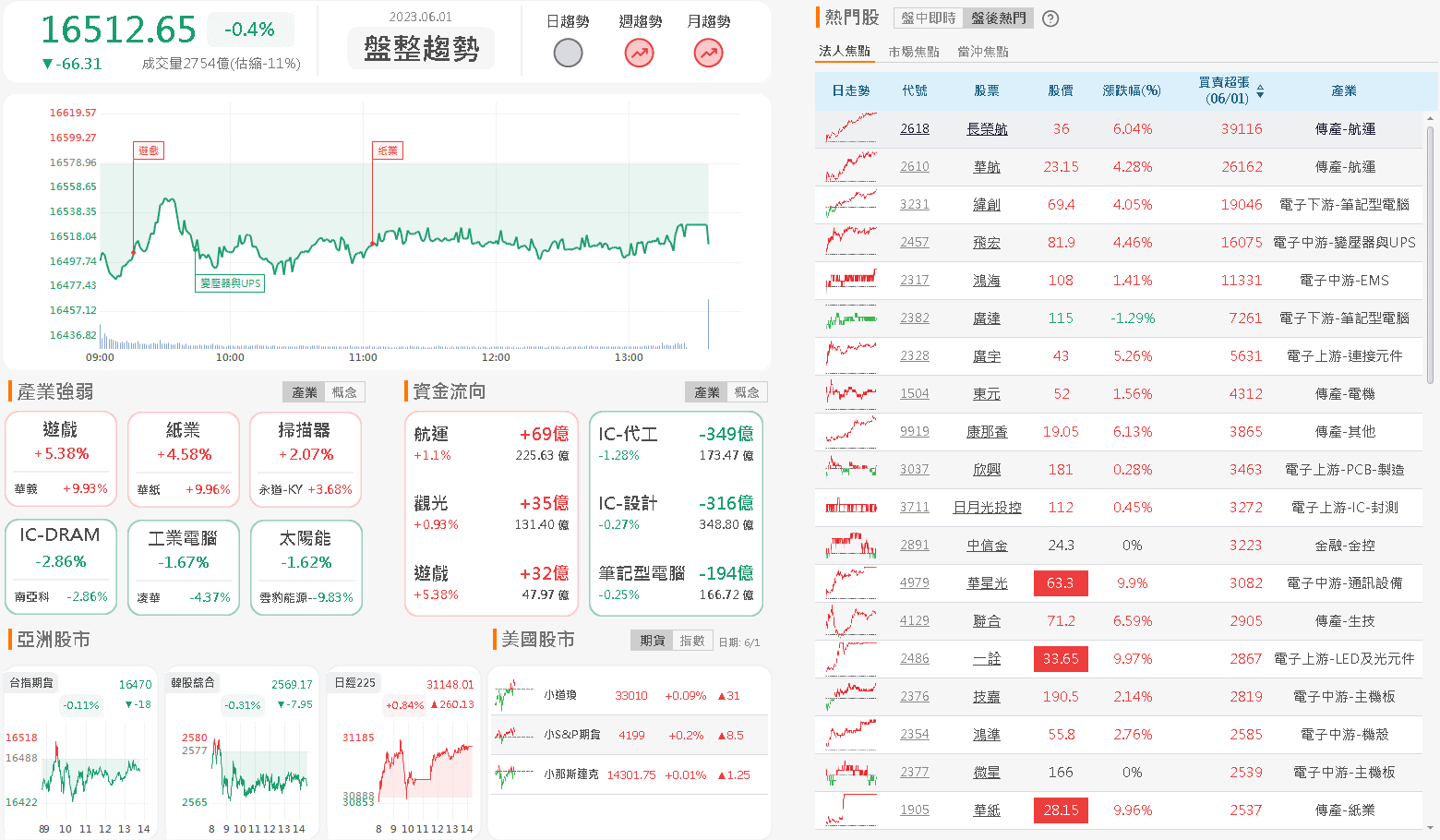This screenshot has width=1440, height=840.
Task: Select 產業 toggle in 資金流向 section
Action: click(707, 392)
